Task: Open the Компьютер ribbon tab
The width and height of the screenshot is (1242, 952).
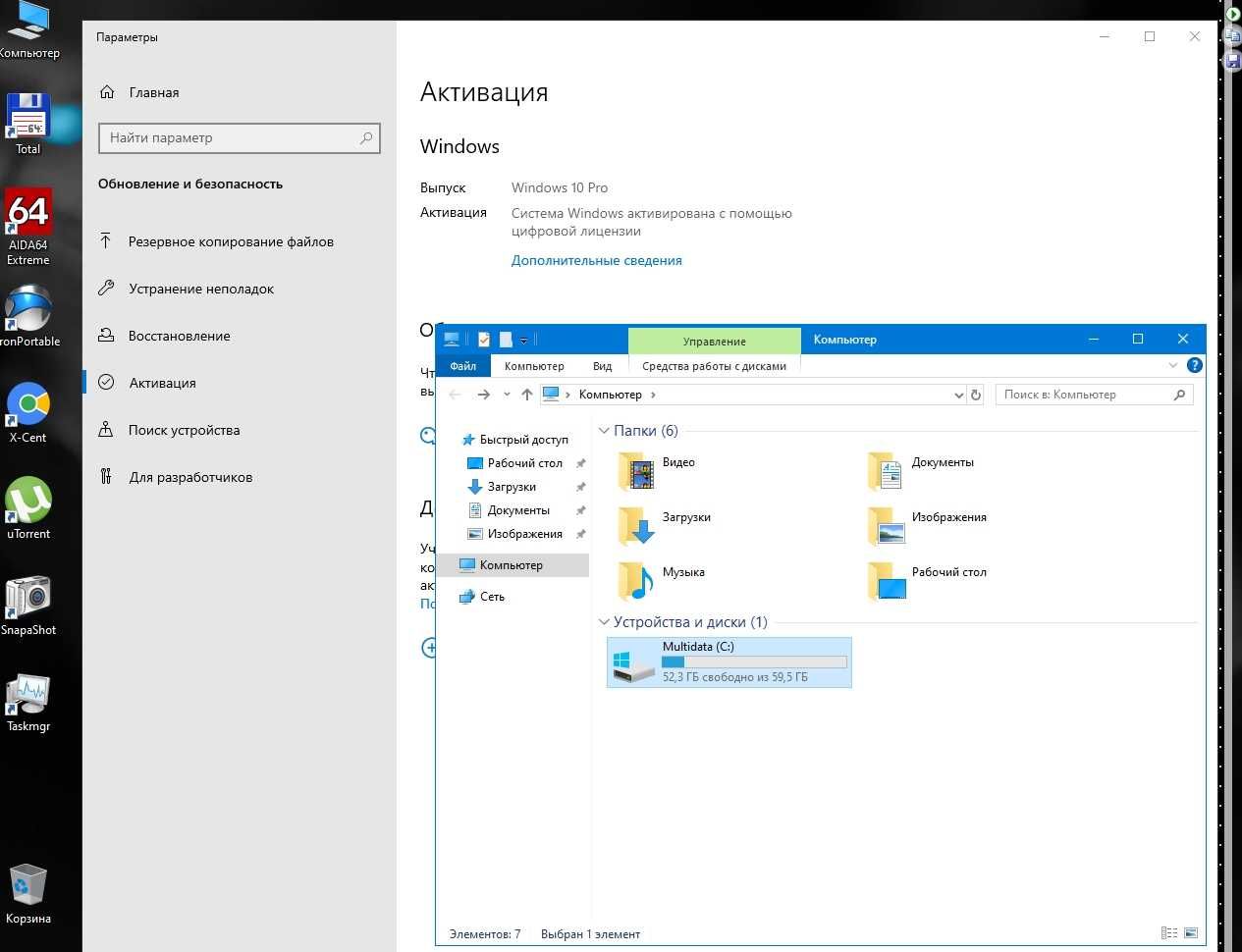Action: point(534,366)
